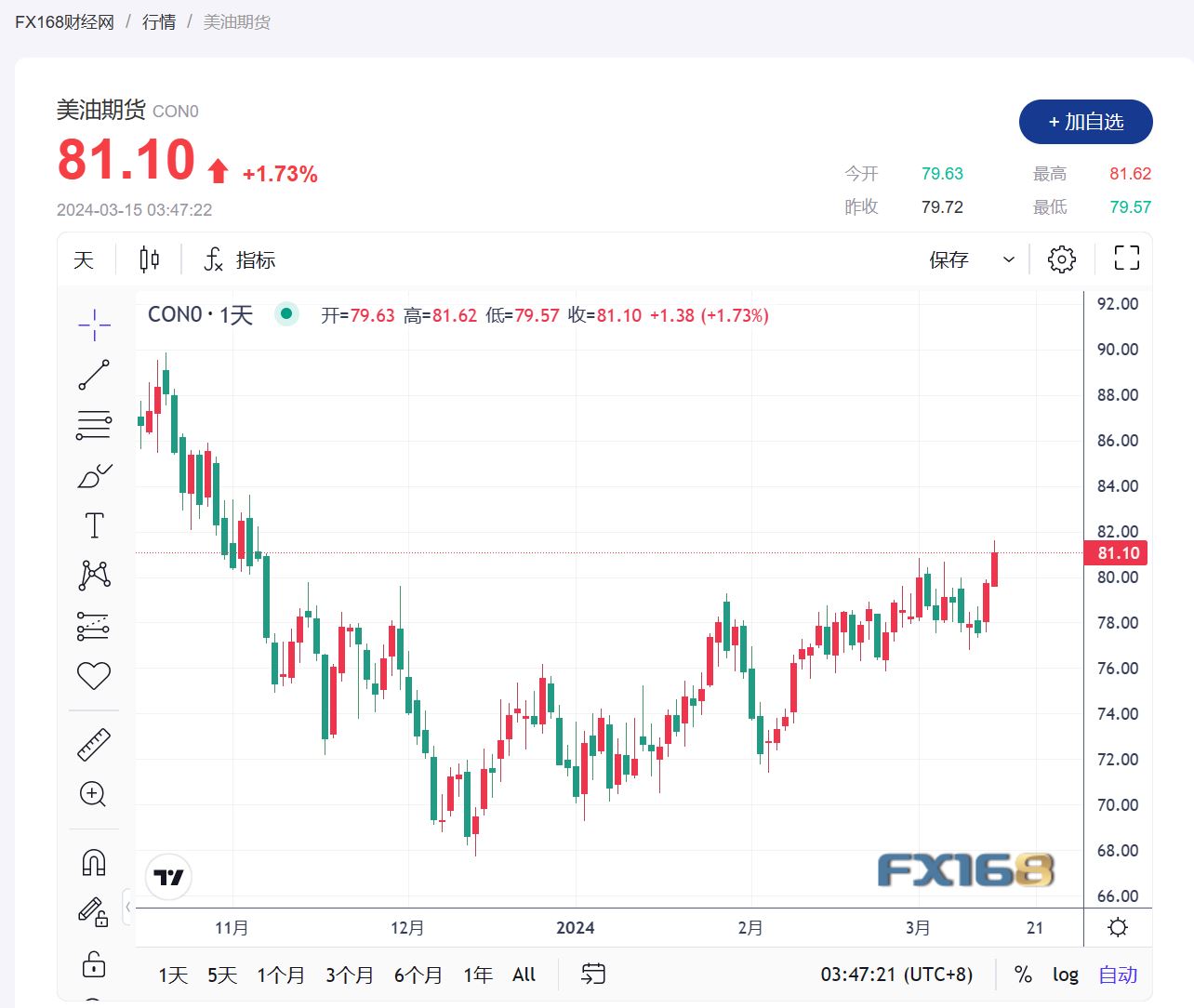Select the brush drawing tool
Screen dimensions: 1194x1008
tap(94, 476)
